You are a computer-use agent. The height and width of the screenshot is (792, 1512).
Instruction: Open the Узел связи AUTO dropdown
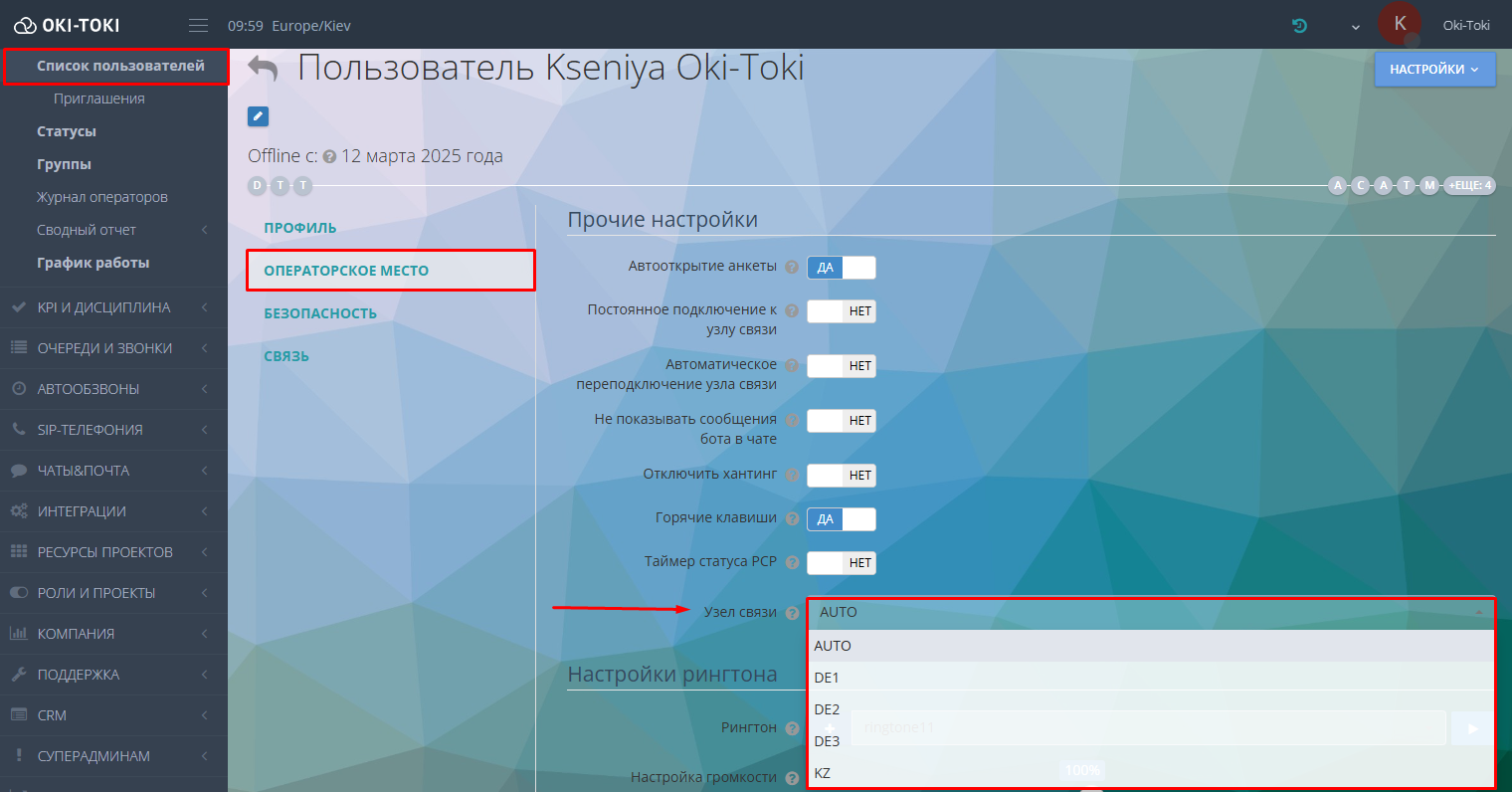pyautogui.click(x=1151, y=613)
